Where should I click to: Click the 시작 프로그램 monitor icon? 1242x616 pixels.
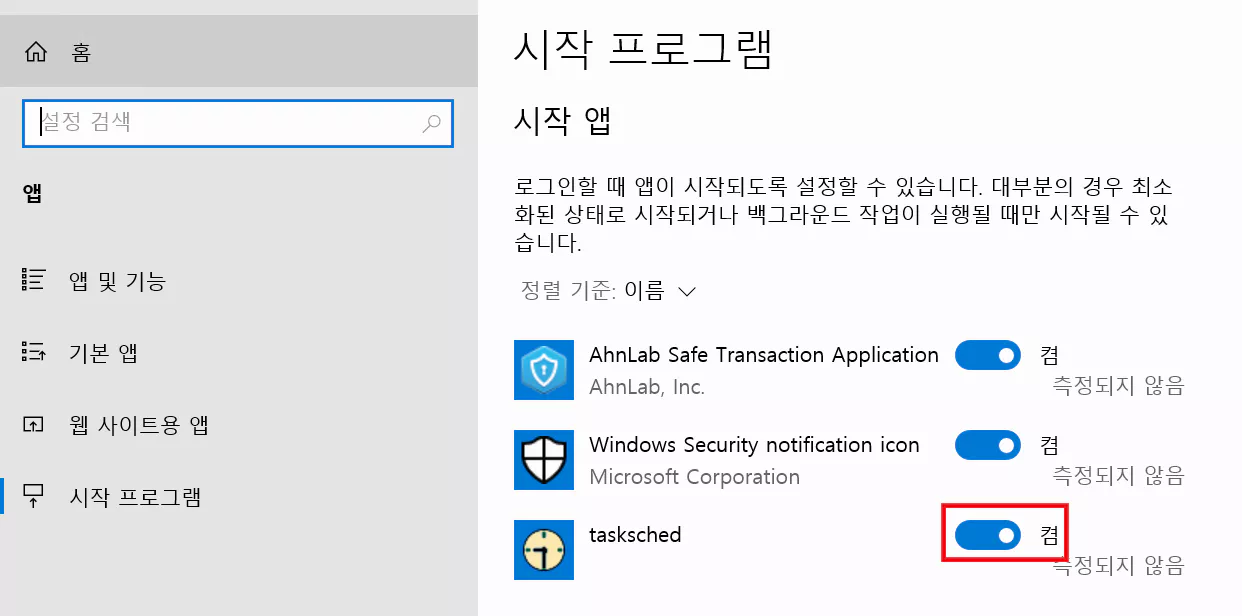click(33, 497)
